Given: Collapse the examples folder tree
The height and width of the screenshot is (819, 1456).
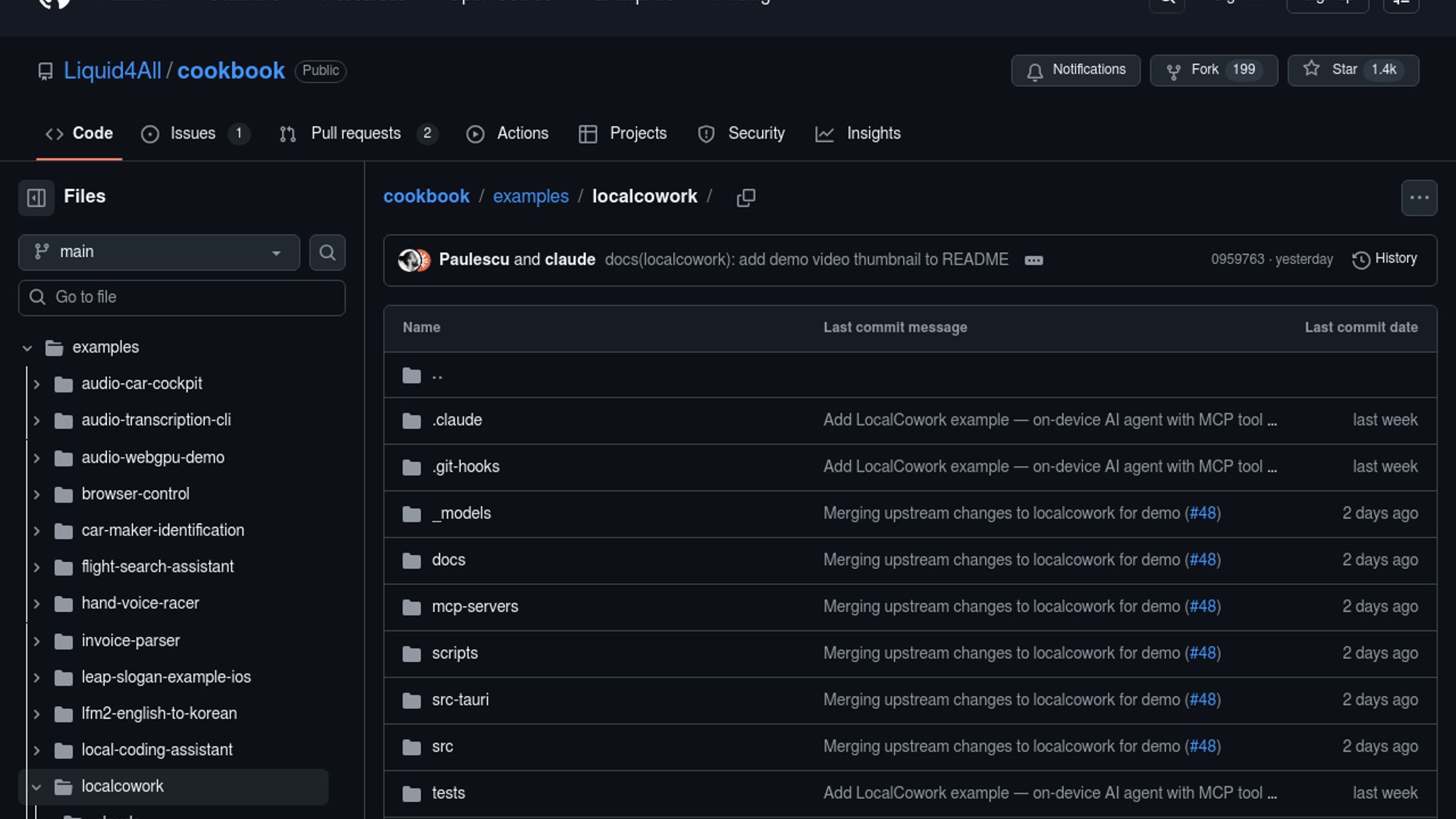Looking at the screenshot, I should (x=27, y=348).
